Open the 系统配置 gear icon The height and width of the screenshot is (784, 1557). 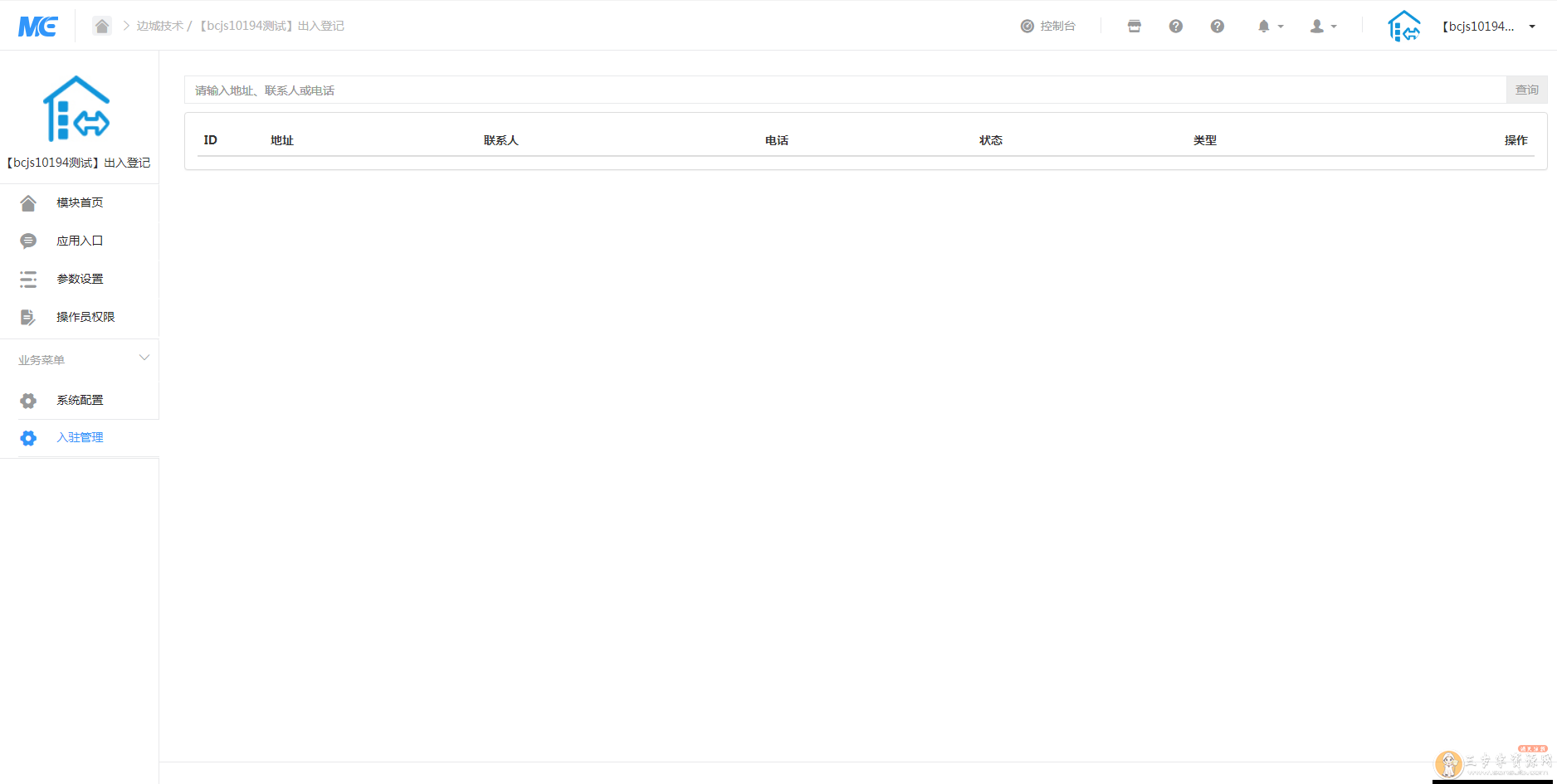pyautogui.click(x=28, y=400)
